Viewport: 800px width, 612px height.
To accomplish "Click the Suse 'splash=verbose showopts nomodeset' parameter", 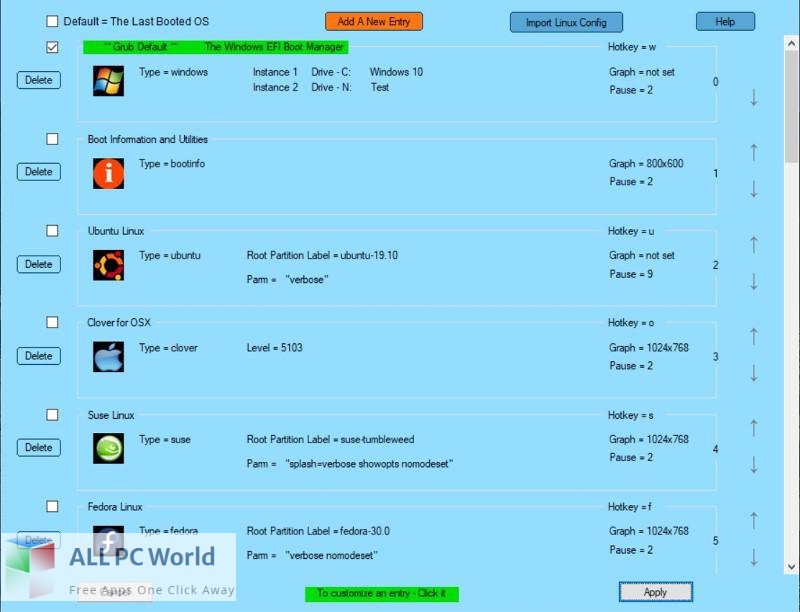I will [369, 464].
